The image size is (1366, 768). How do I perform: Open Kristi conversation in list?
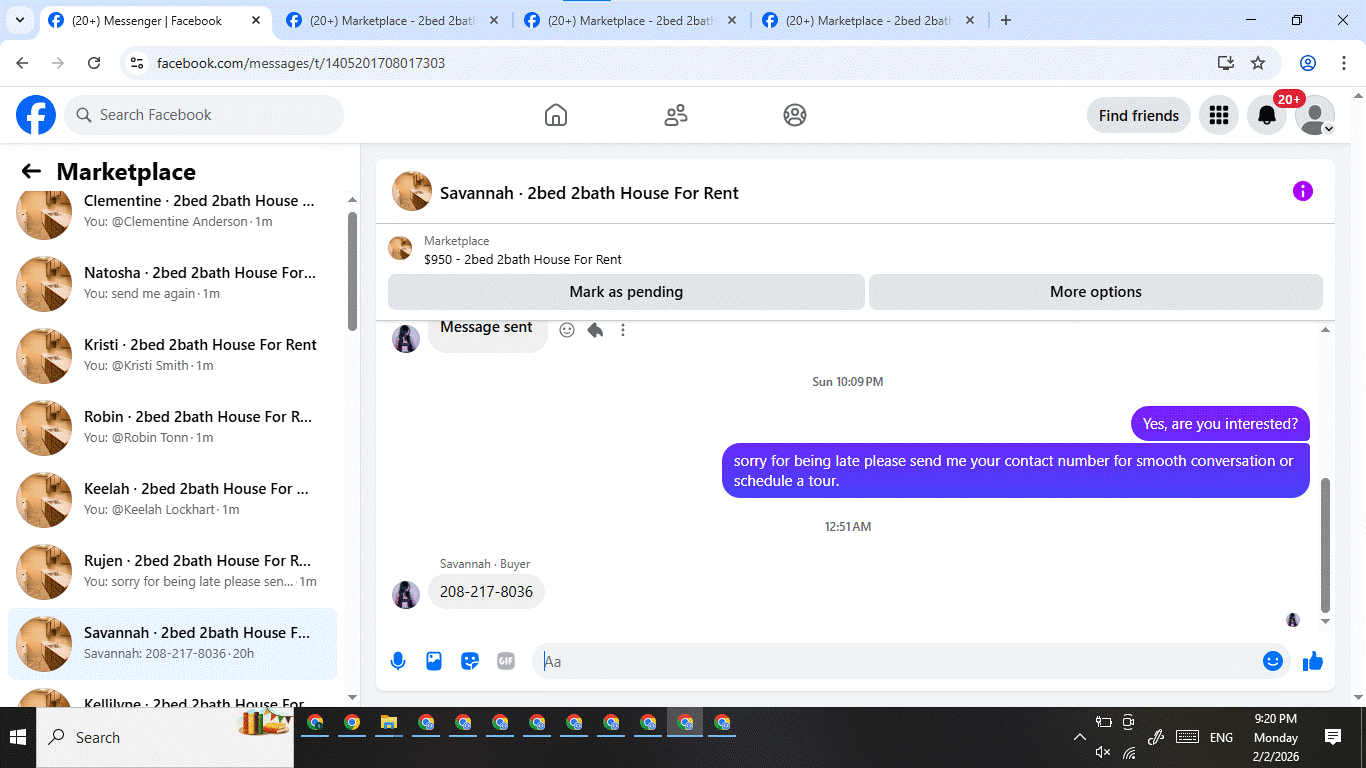tap(172, 355)
